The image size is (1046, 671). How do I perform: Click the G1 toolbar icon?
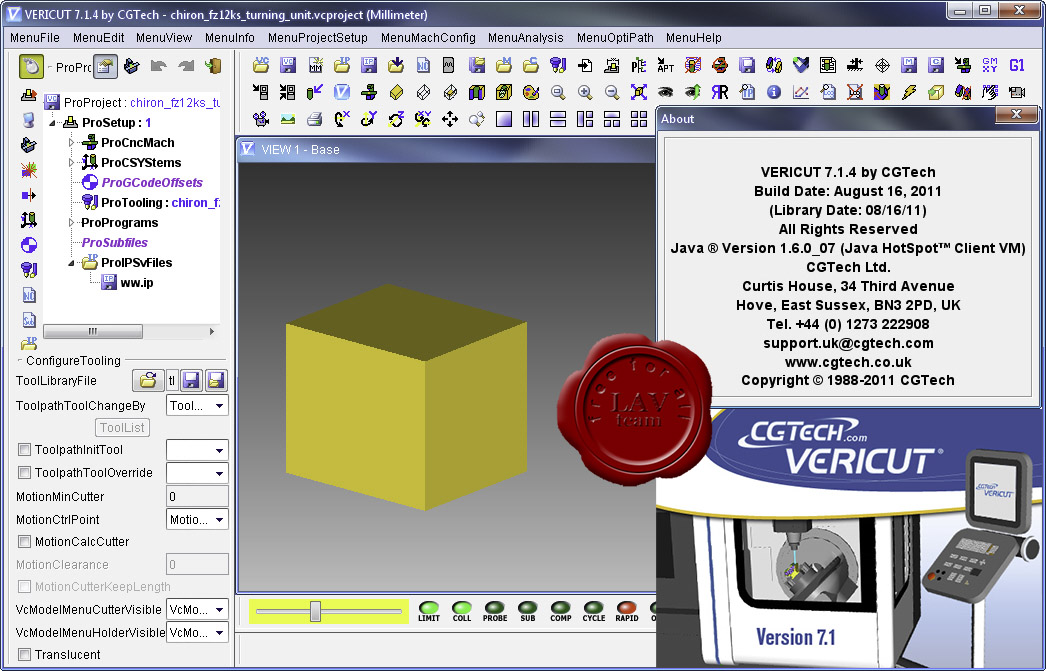1017,65
